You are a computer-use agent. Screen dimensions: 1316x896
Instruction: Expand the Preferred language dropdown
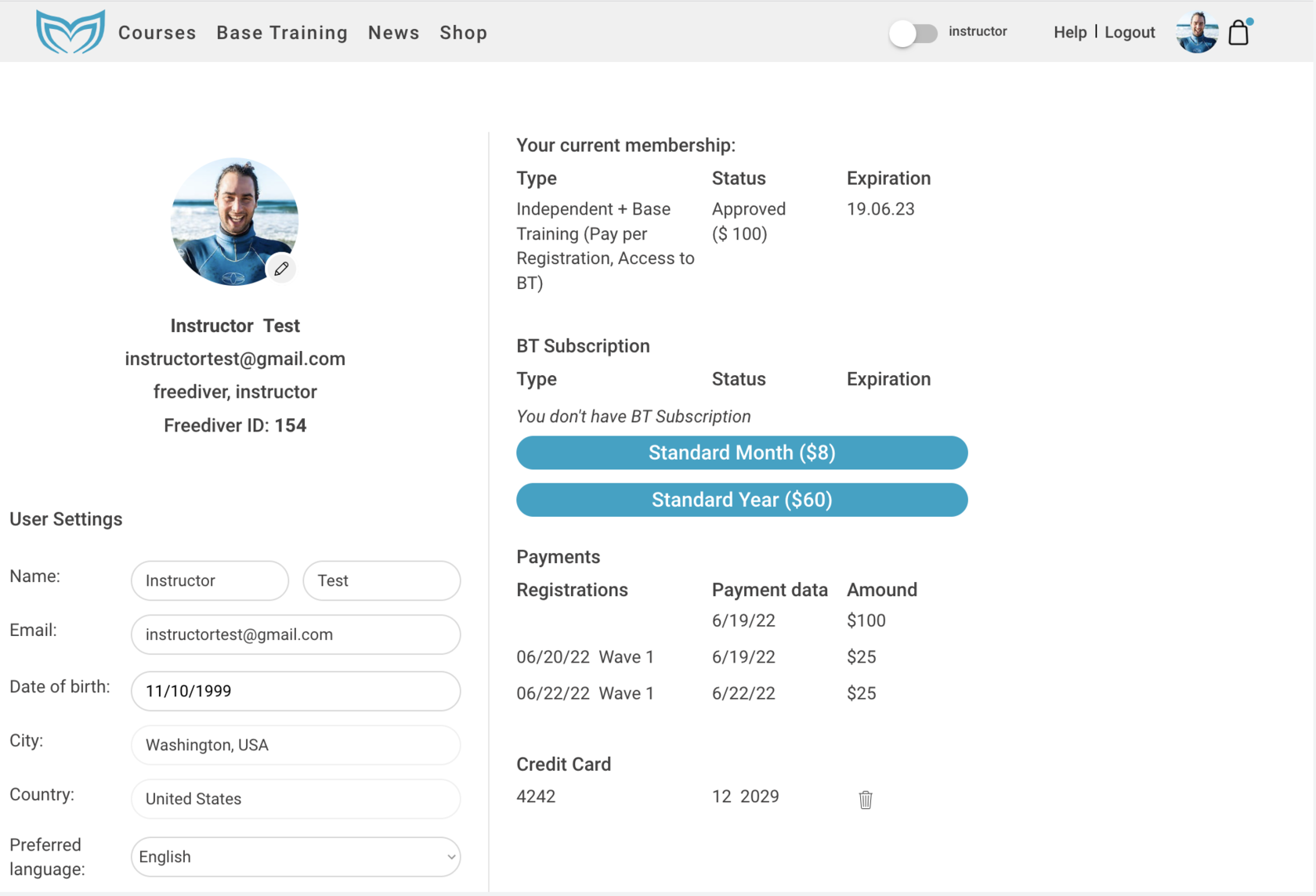point(295,857)
